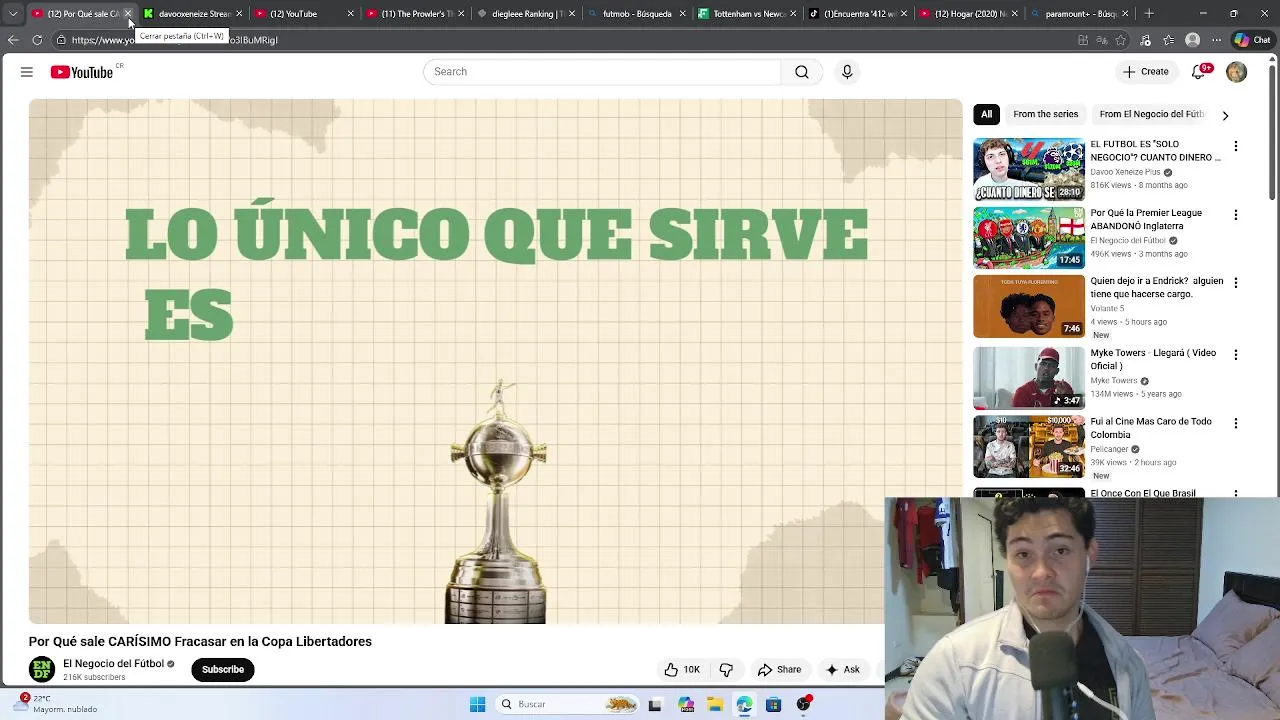Select the All filter chip

pos(986,114)
